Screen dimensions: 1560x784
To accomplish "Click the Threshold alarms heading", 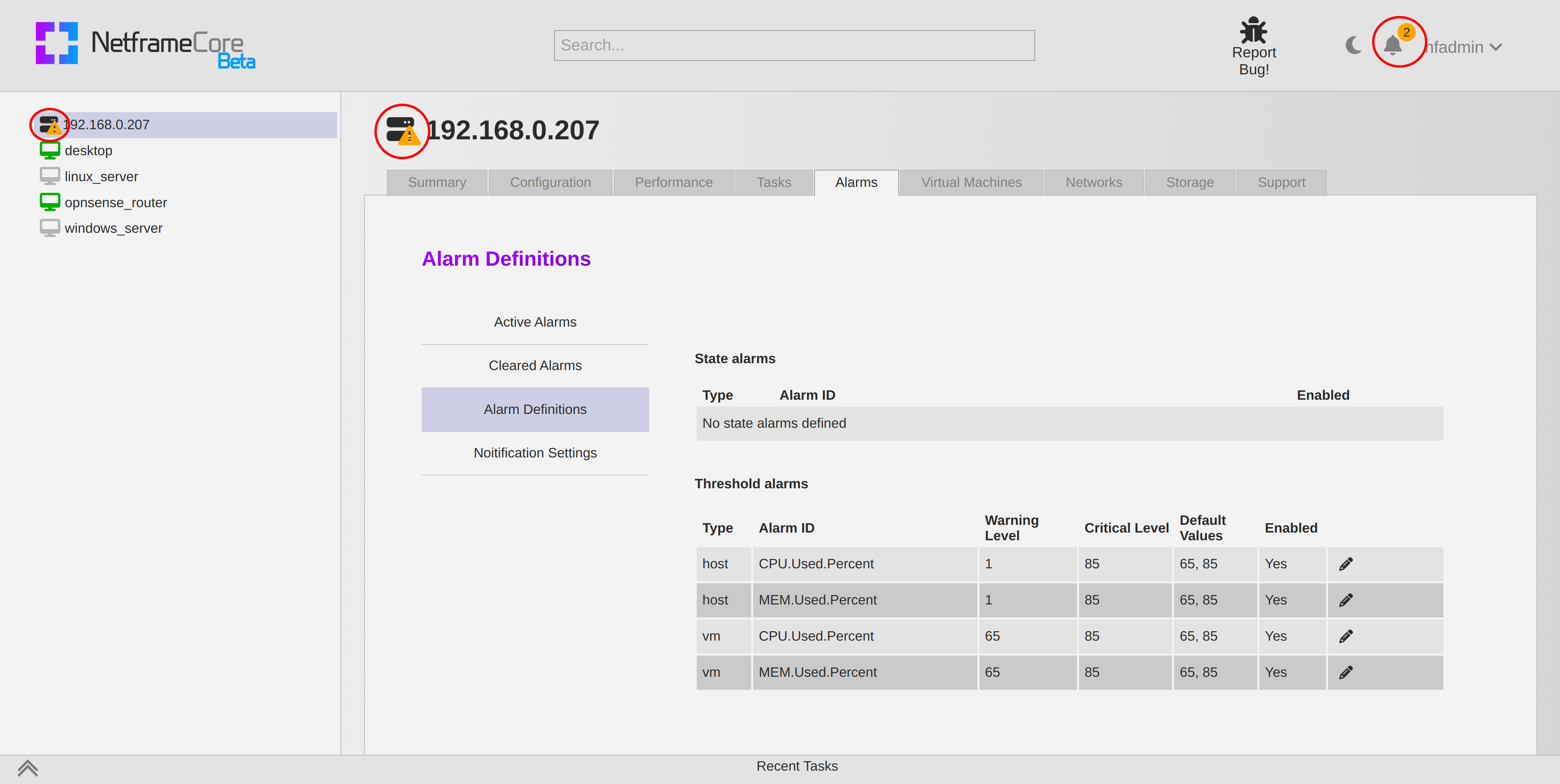I will point(751,484).
